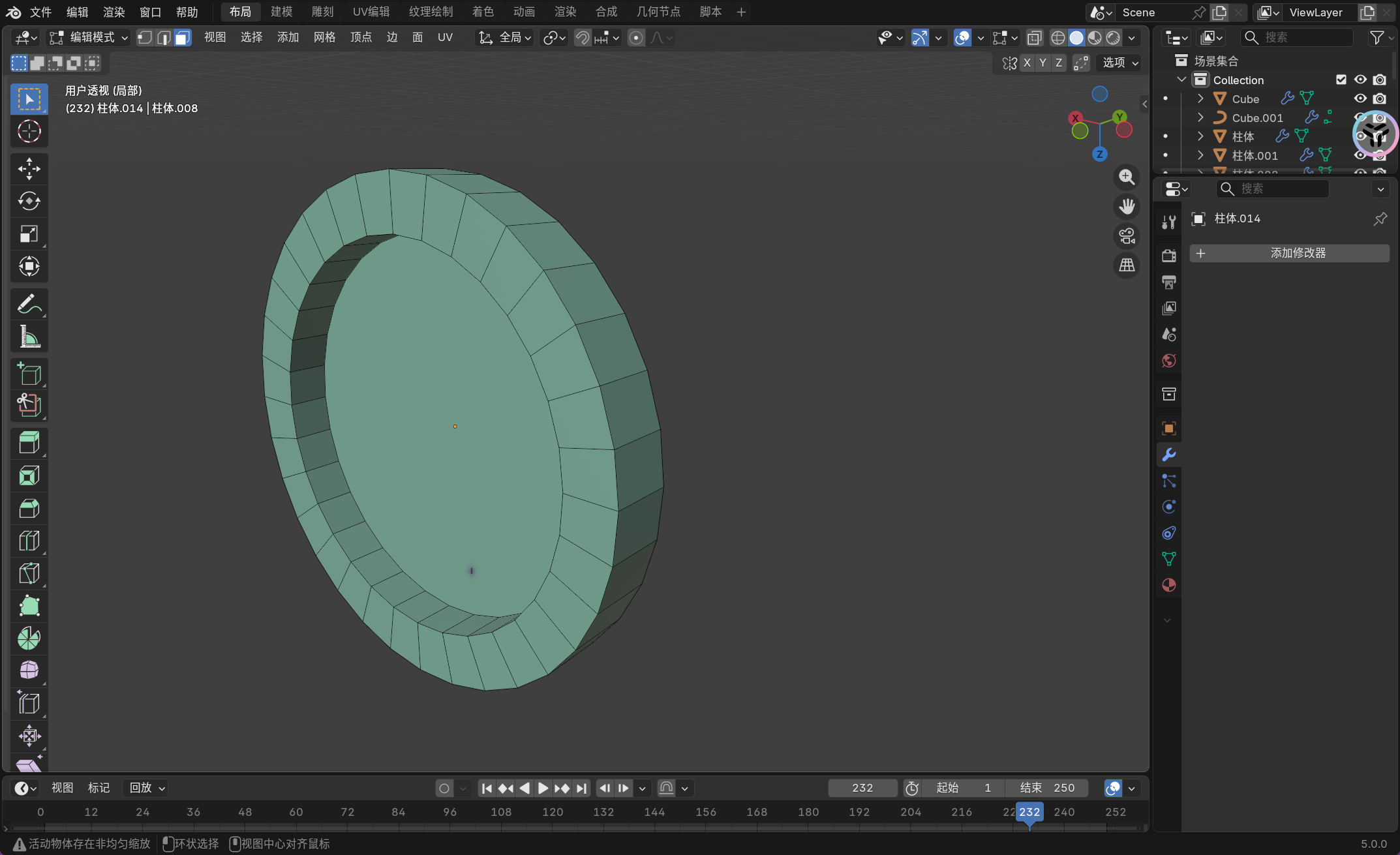The height and width of the screenshot is (855, 1400).
Task: Click the Material properties tab icon
Action: click(1168, 585)
